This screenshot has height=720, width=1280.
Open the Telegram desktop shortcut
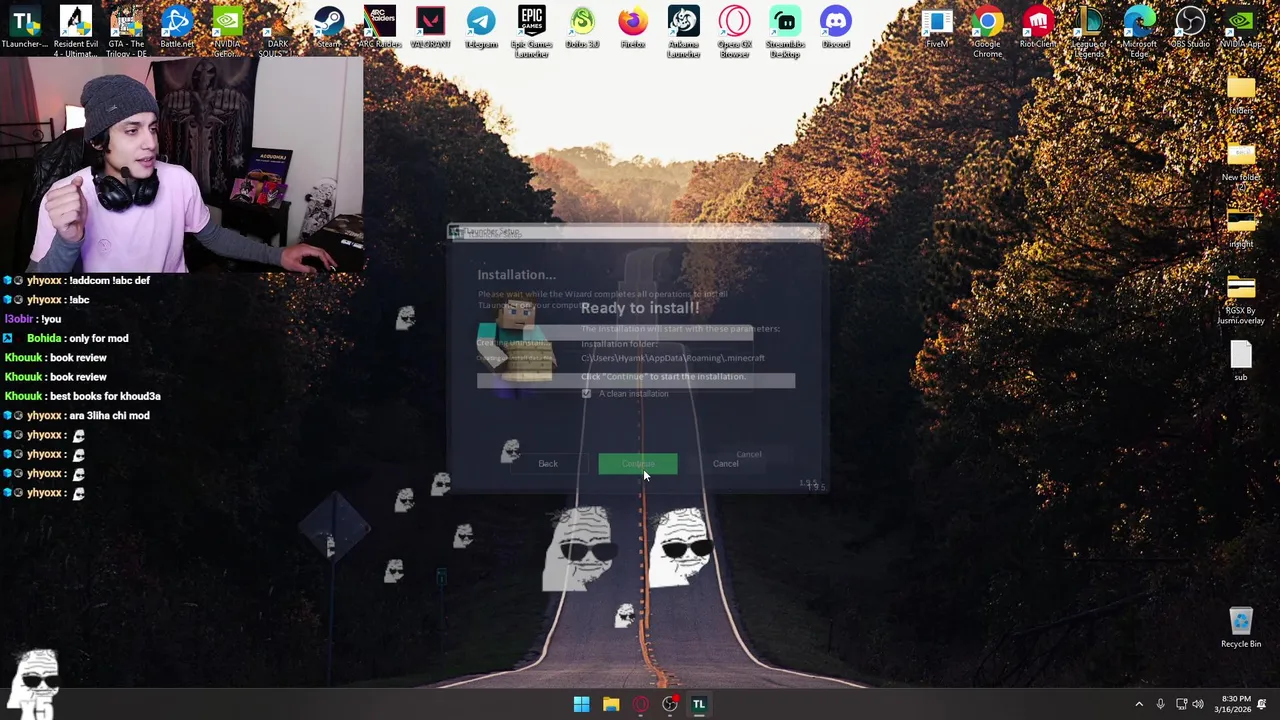[481, 27]
